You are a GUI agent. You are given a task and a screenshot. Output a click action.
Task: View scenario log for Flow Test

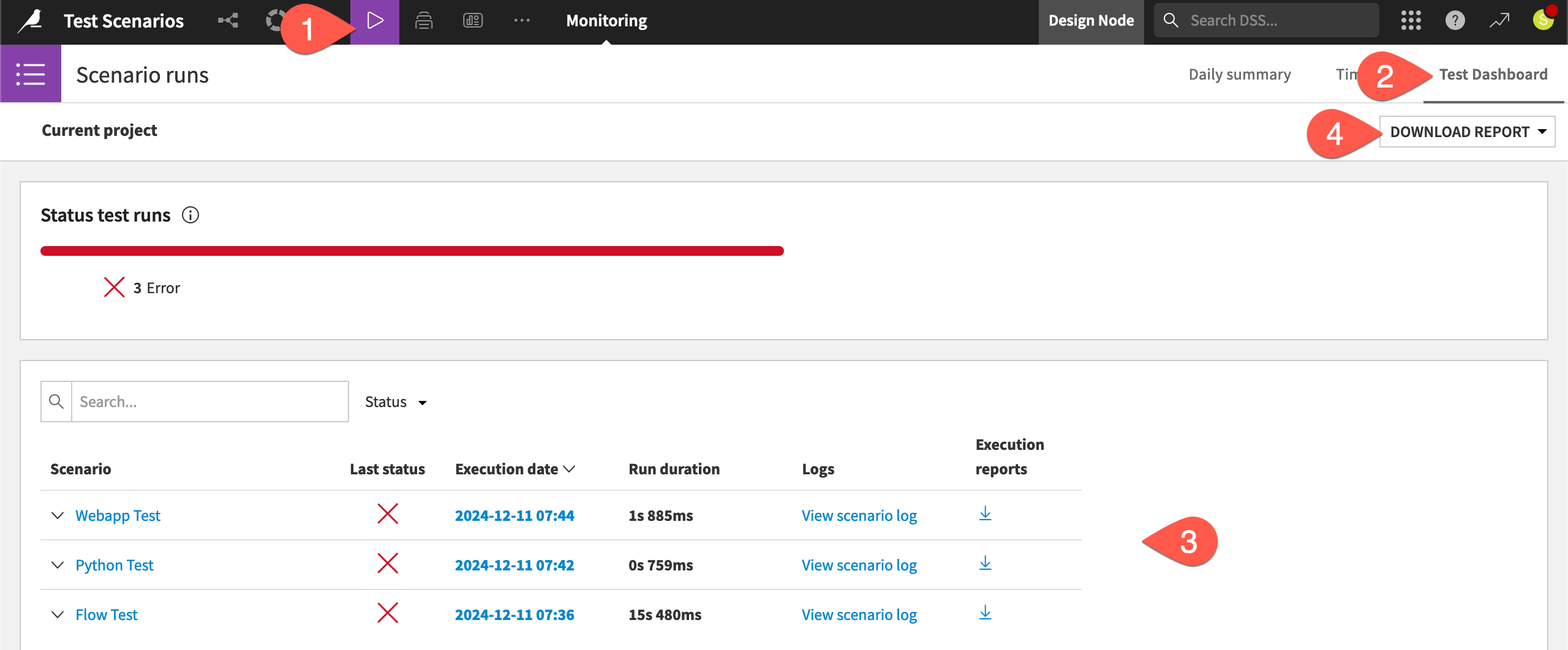pyautogui.click(x=859, y=615)
